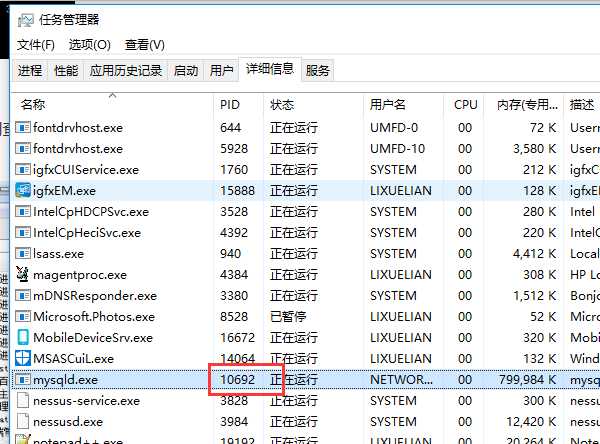The width and height of the screenshot is (600, 444).
Task: Click the nessusd.exe file icon
Action: 23,421
